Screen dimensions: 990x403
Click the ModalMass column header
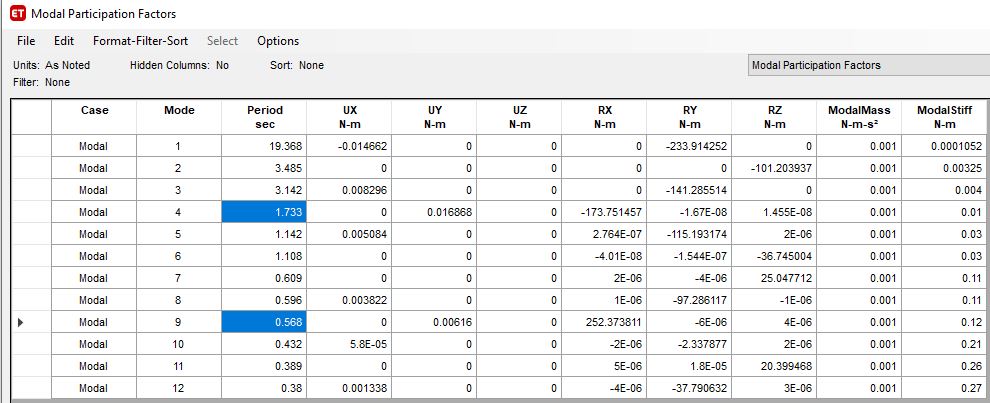click(859, 117)
